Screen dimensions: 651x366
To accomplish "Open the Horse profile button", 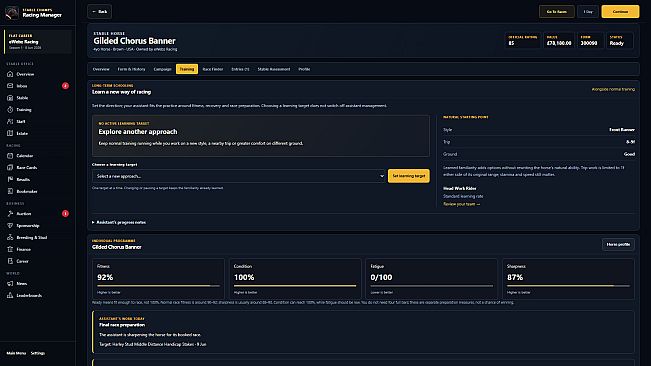I will tap(618, 245).
